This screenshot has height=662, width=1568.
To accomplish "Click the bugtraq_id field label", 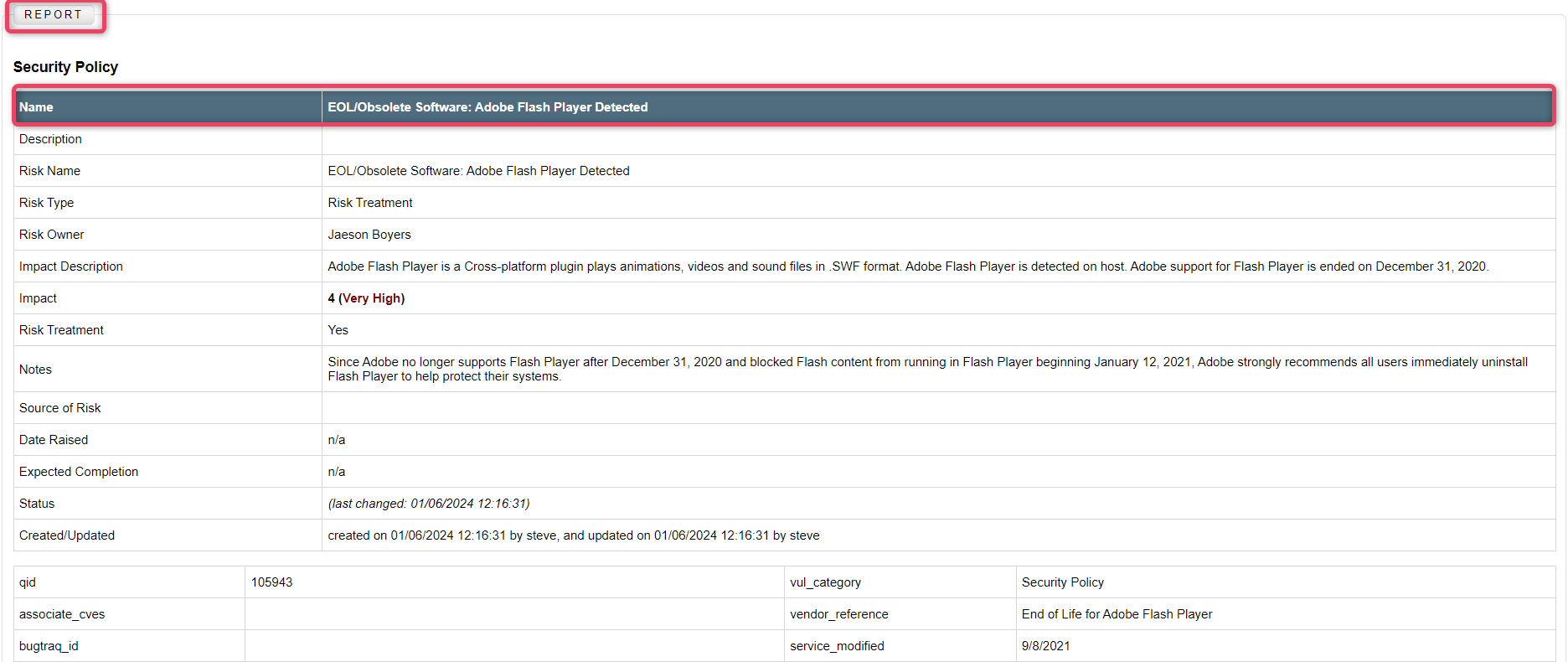I will tap(49, 646).
